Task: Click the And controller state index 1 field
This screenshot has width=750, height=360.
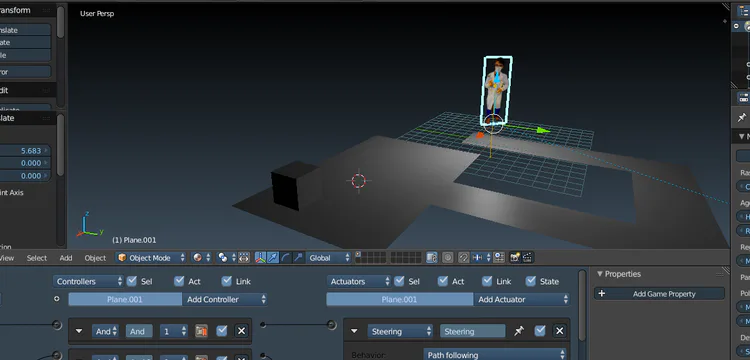Action: point(173,331)
